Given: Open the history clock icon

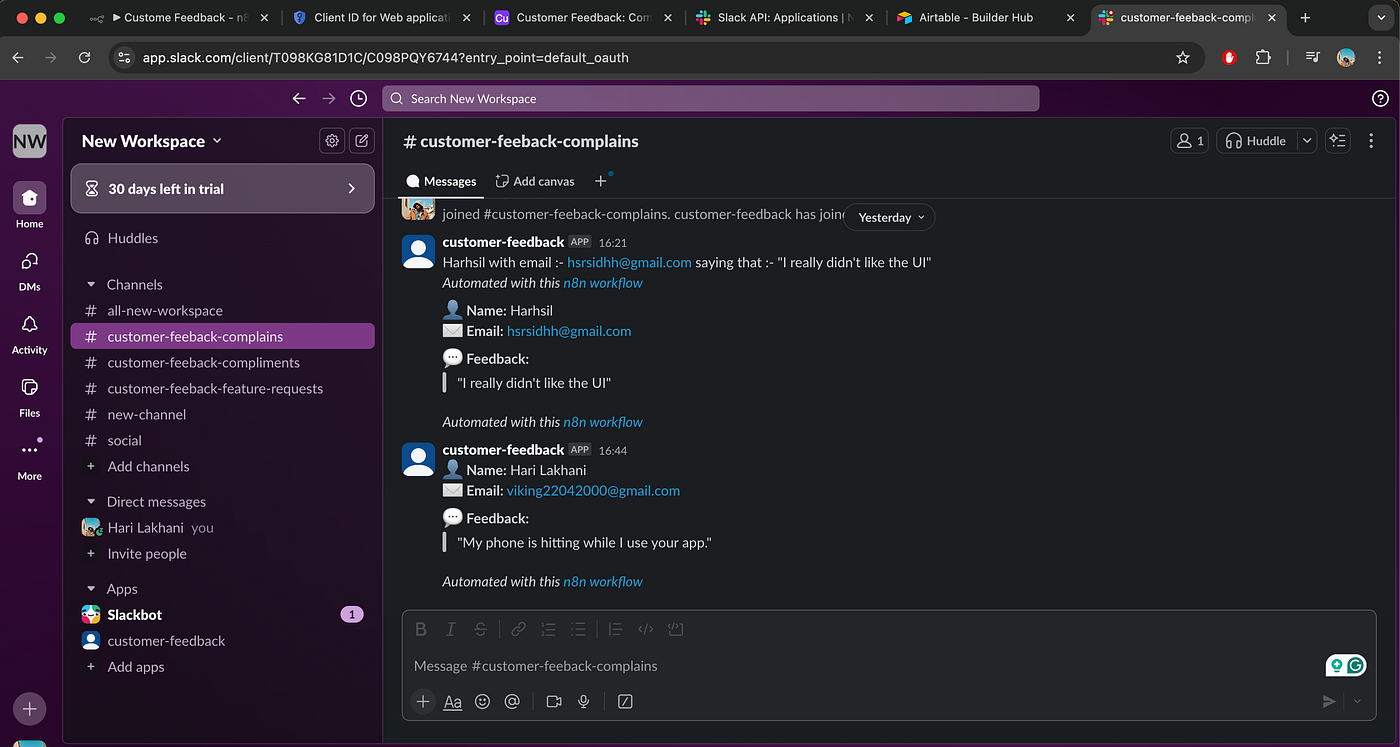Looking at the screenshot, I should coord(358,98).
